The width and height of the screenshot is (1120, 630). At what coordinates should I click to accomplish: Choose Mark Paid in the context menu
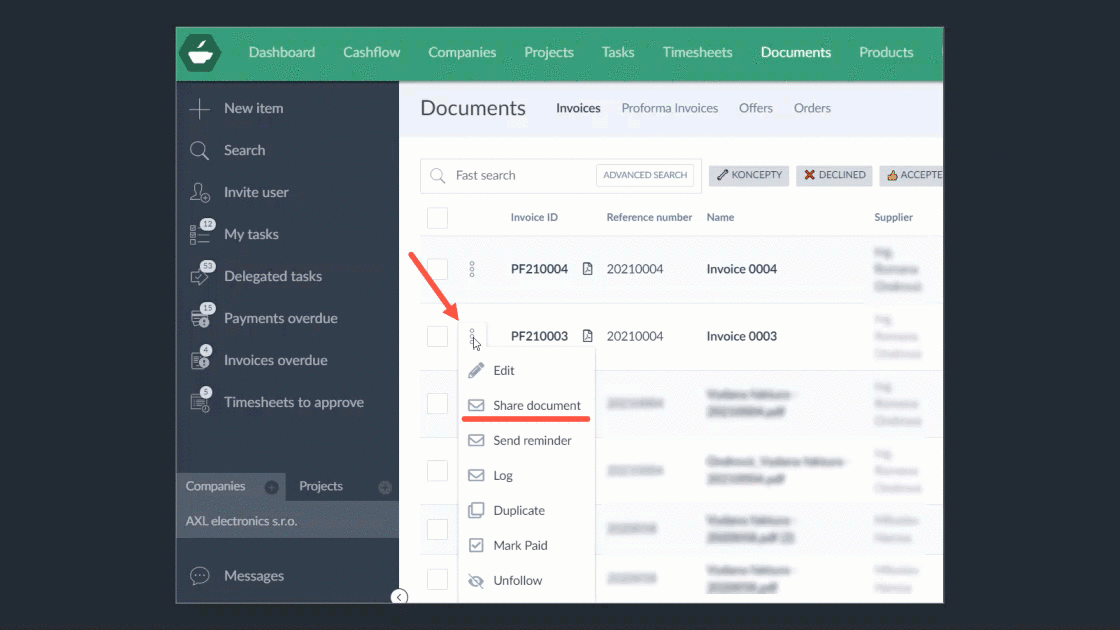coord(526,546)
